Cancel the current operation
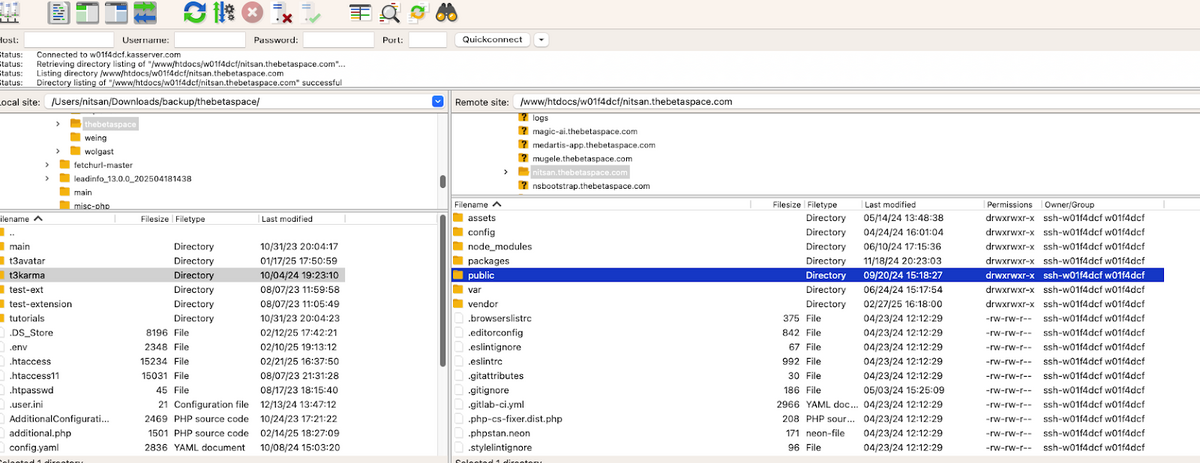 point(253,13)
